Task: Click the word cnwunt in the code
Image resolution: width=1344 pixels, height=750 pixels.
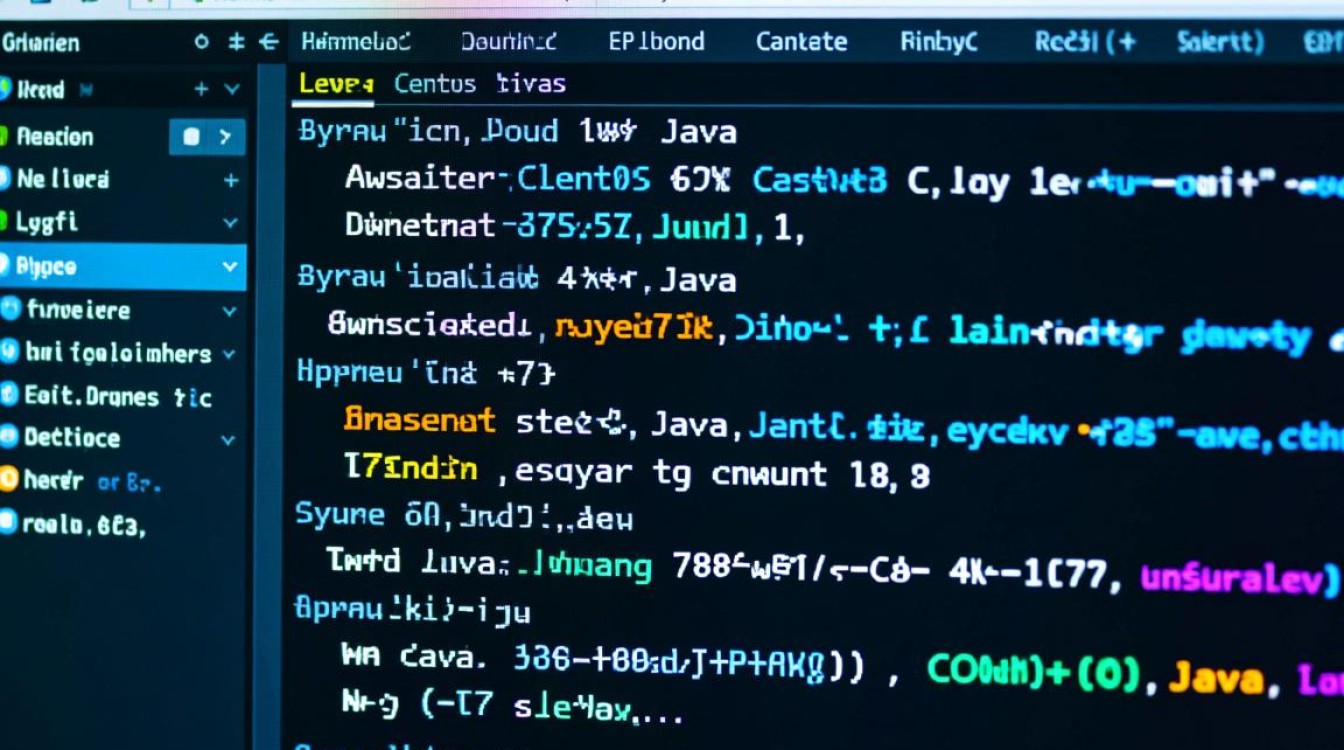Action: click(x=769, y=473)
